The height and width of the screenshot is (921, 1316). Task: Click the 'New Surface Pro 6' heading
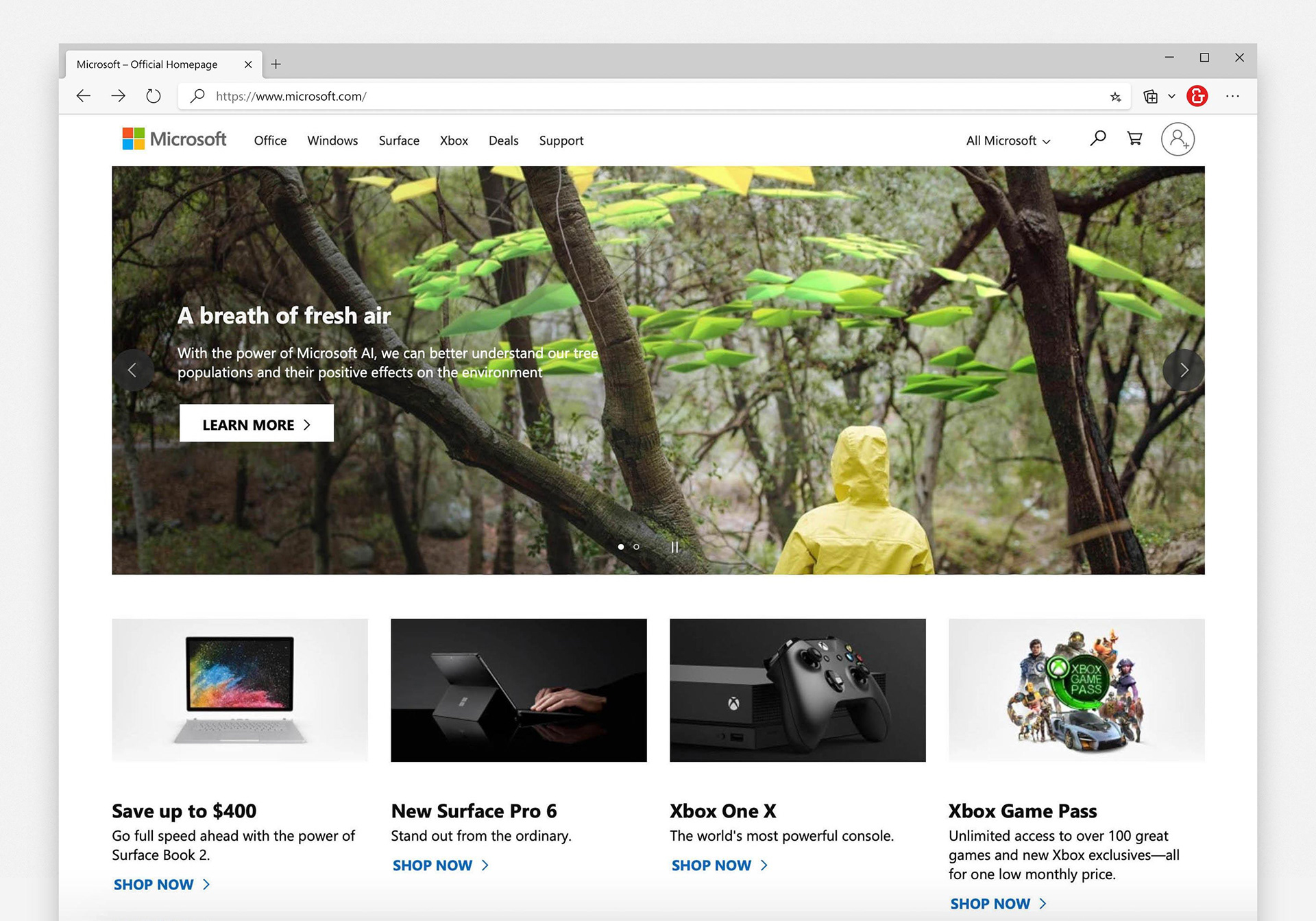point(474,811)
